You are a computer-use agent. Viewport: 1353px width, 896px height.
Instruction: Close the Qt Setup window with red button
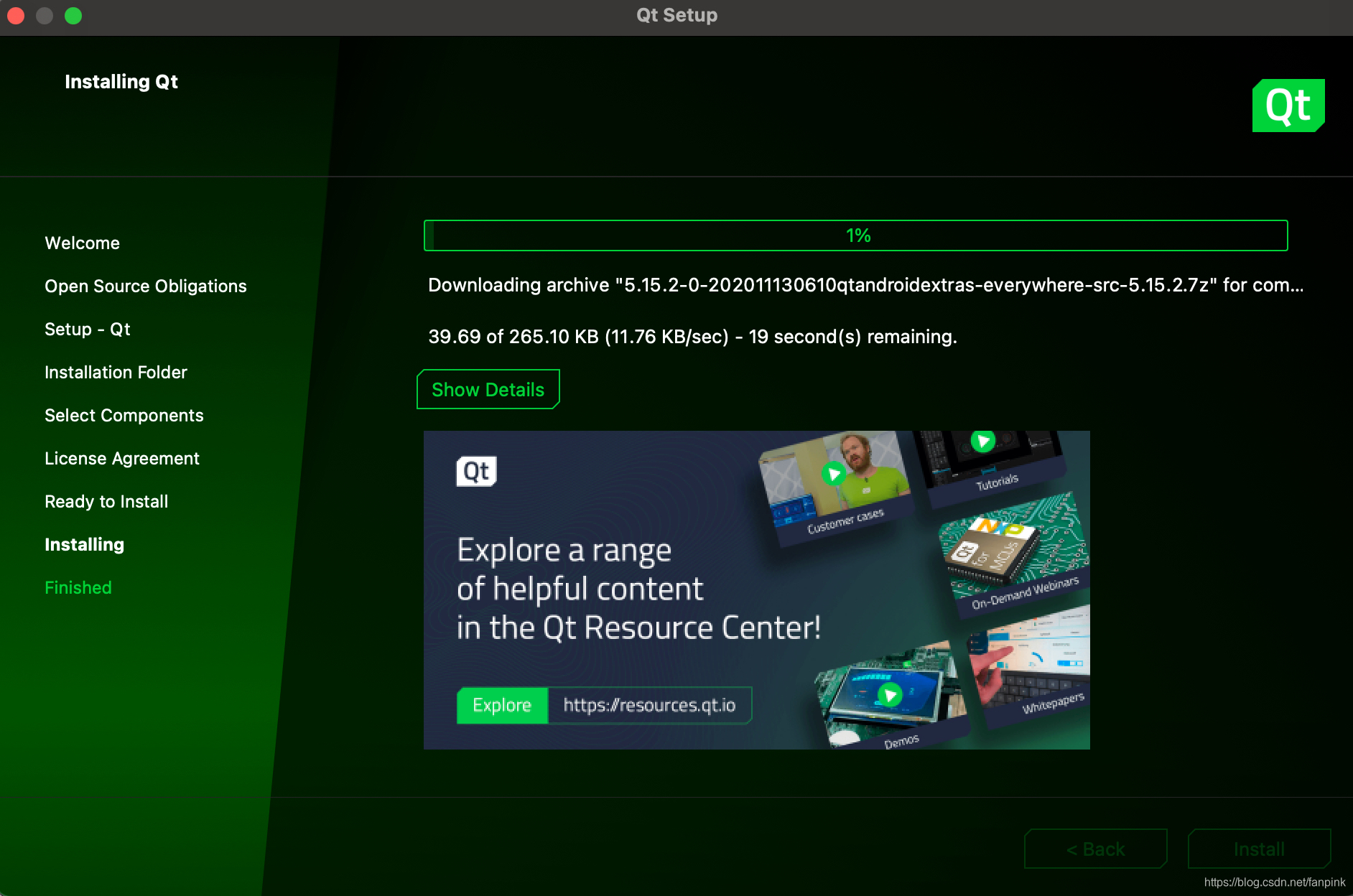point(16,15)
